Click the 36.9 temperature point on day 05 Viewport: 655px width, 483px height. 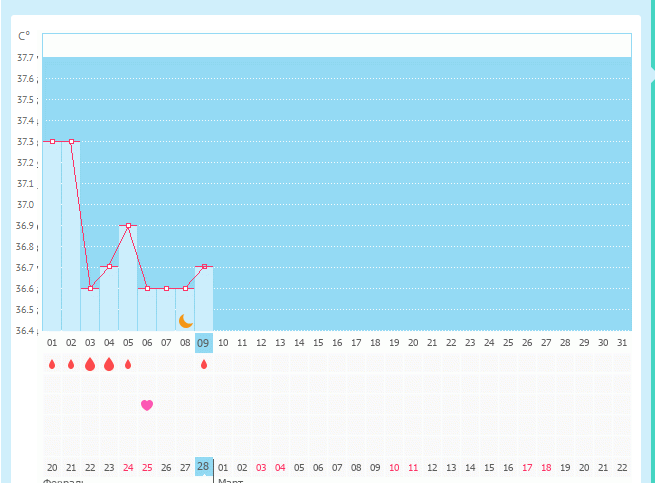128,226
